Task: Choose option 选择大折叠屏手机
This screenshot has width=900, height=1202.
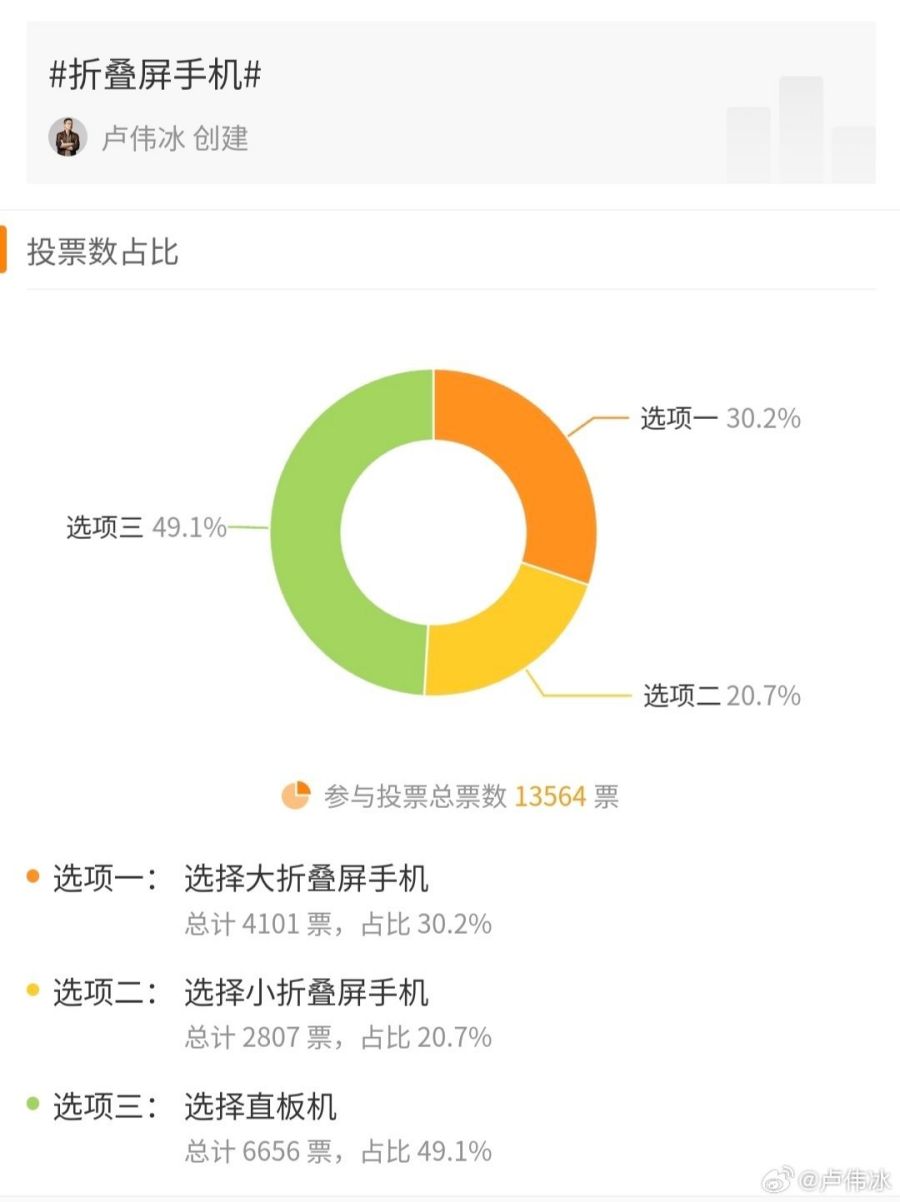Action: [x=306, y=879]
